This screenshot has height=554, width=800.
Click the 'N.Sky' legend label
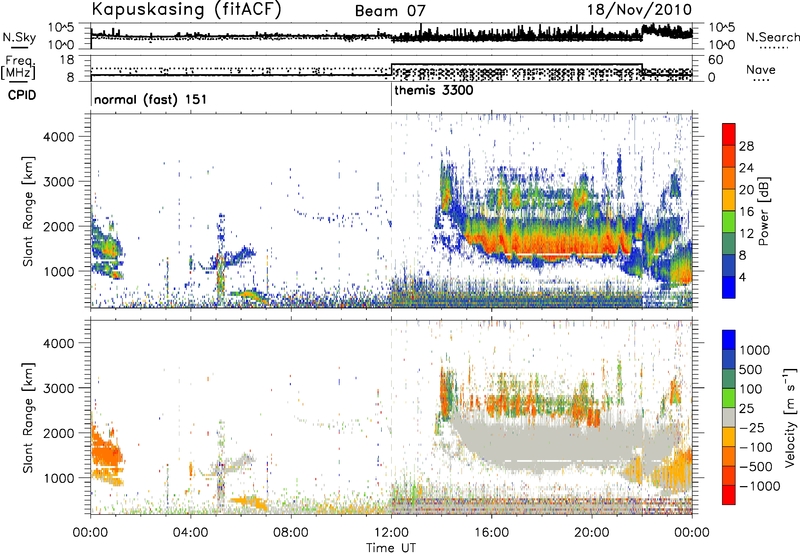[x=19, y=37]
